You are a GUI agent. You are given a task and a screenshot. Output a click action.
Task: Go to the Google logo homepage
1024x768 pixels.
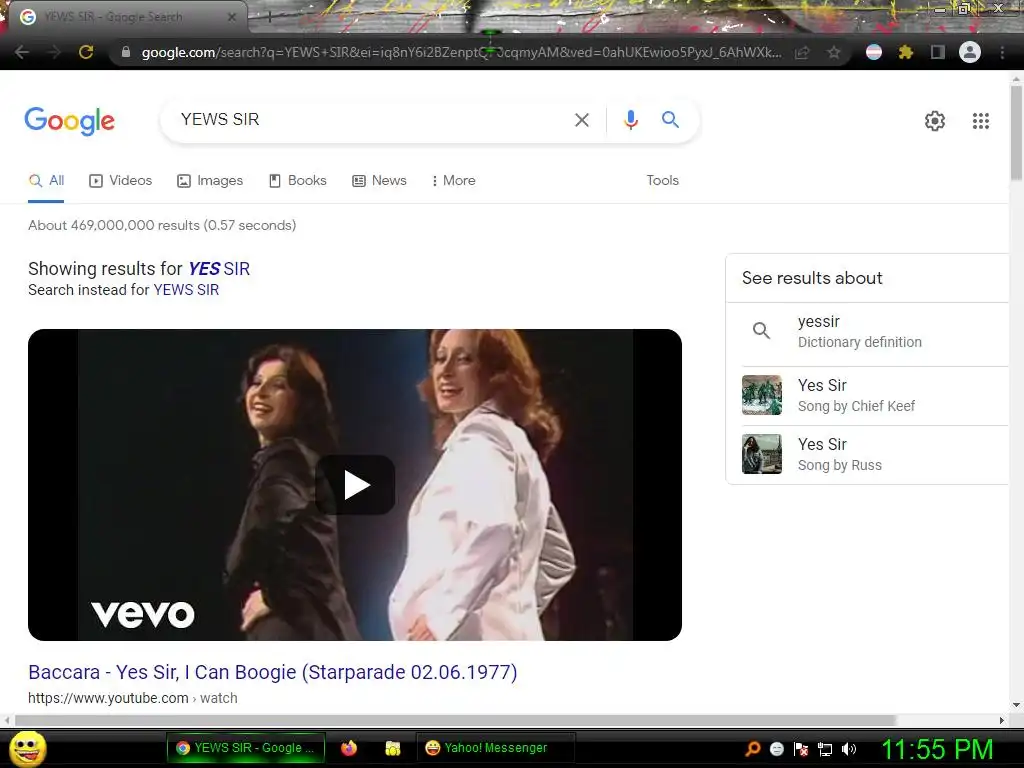tap(69, 121)
